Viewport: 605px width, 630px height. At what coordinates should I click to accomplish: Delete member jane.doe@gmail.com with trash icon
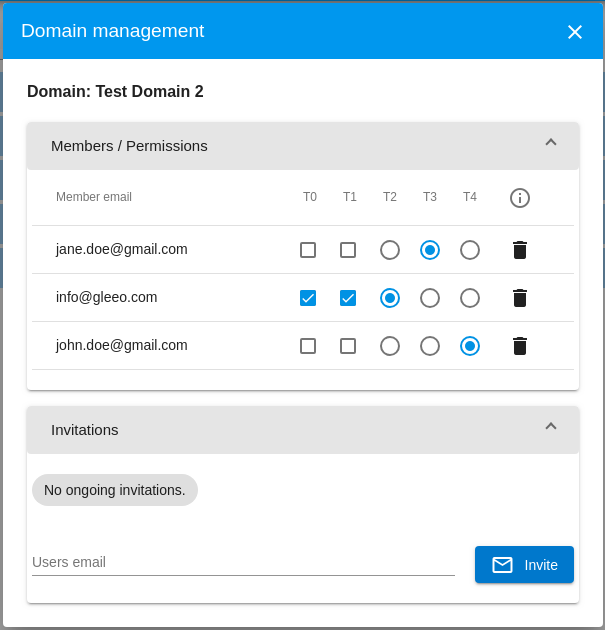coord(520,250)
